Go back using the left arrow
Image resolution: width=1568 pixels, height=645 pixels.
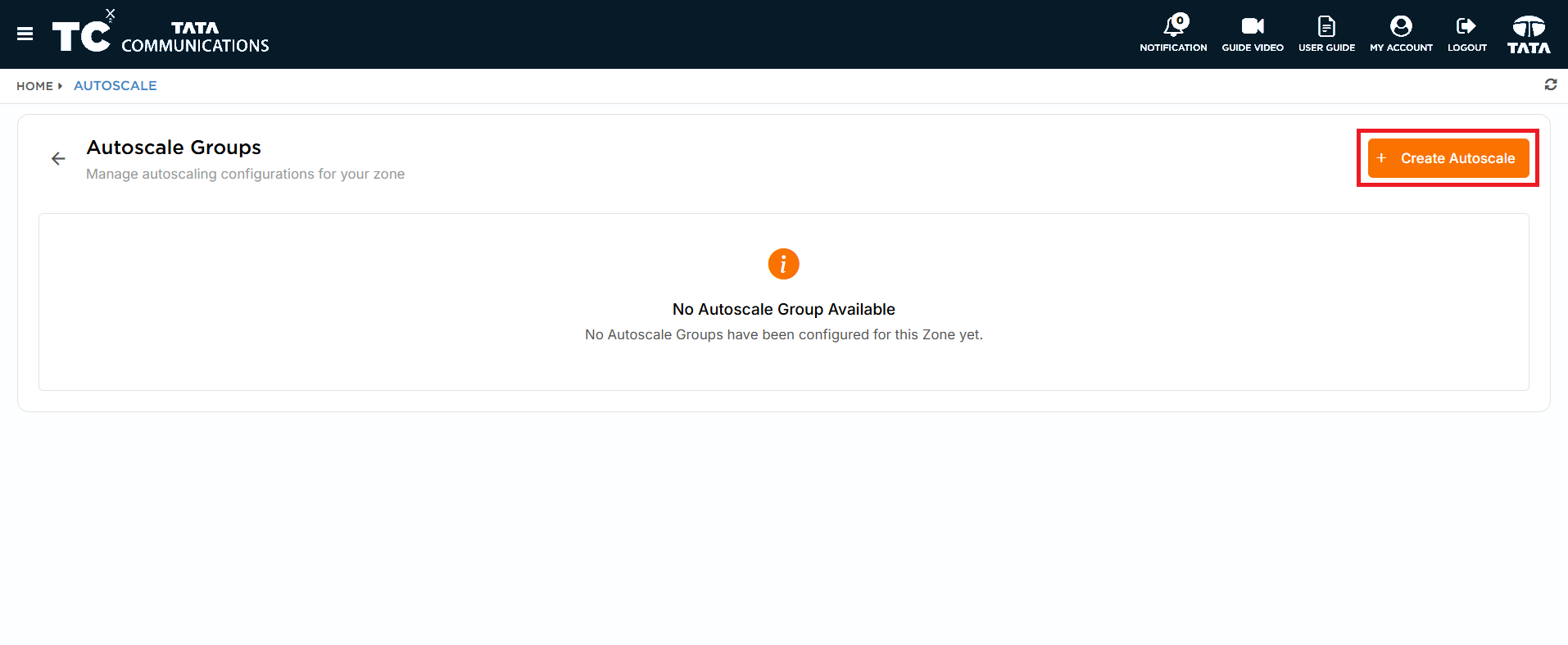click(58, 158)
